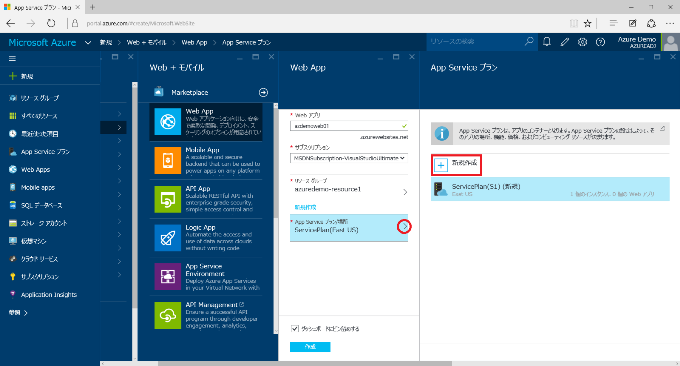Open Virtual machines in sidebar
The width and height of the screenshot is (680, 366).
point(33,241)
